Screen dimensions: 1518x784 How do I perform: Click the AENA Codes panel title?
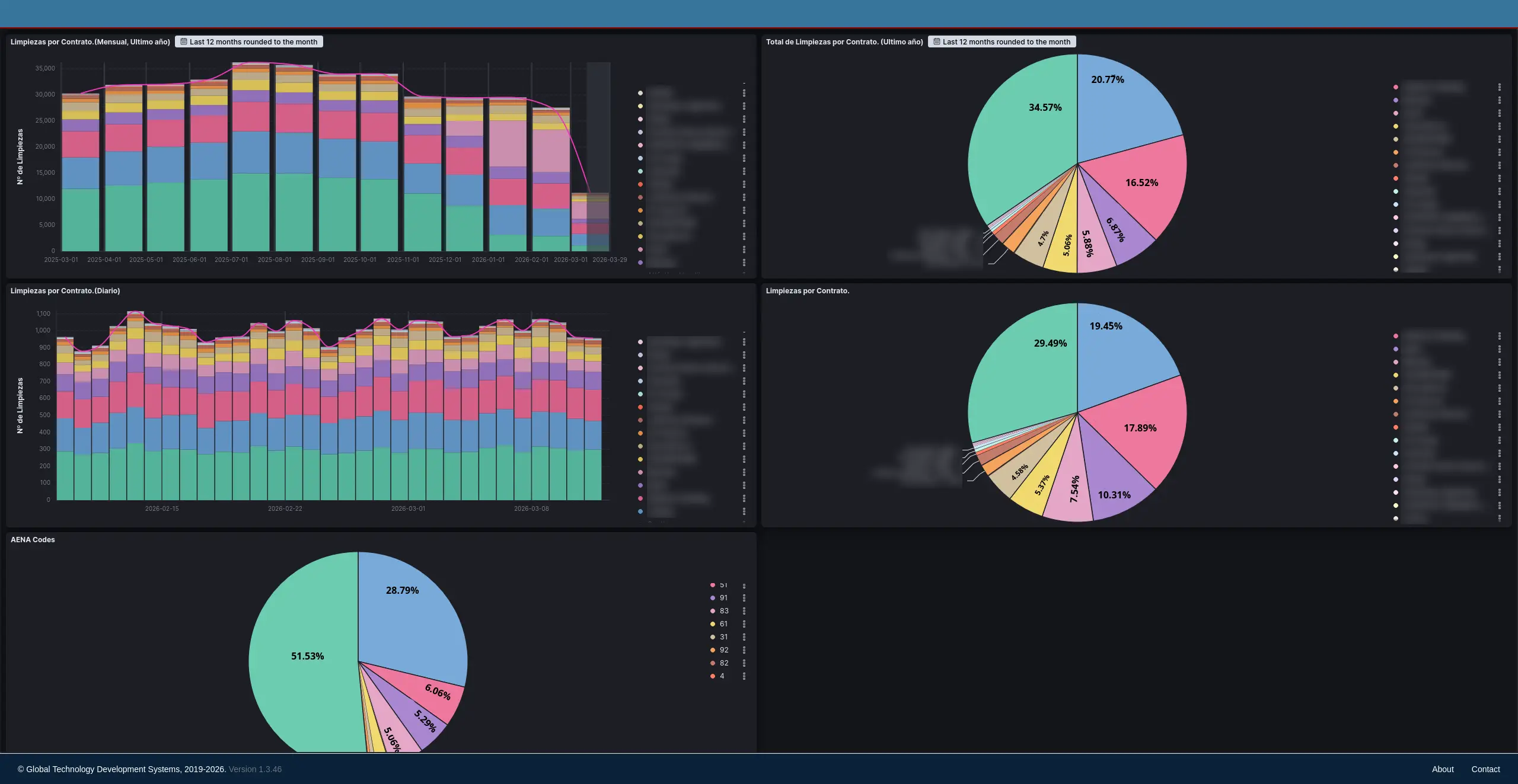pyautogui.click(x=33, y=540)
